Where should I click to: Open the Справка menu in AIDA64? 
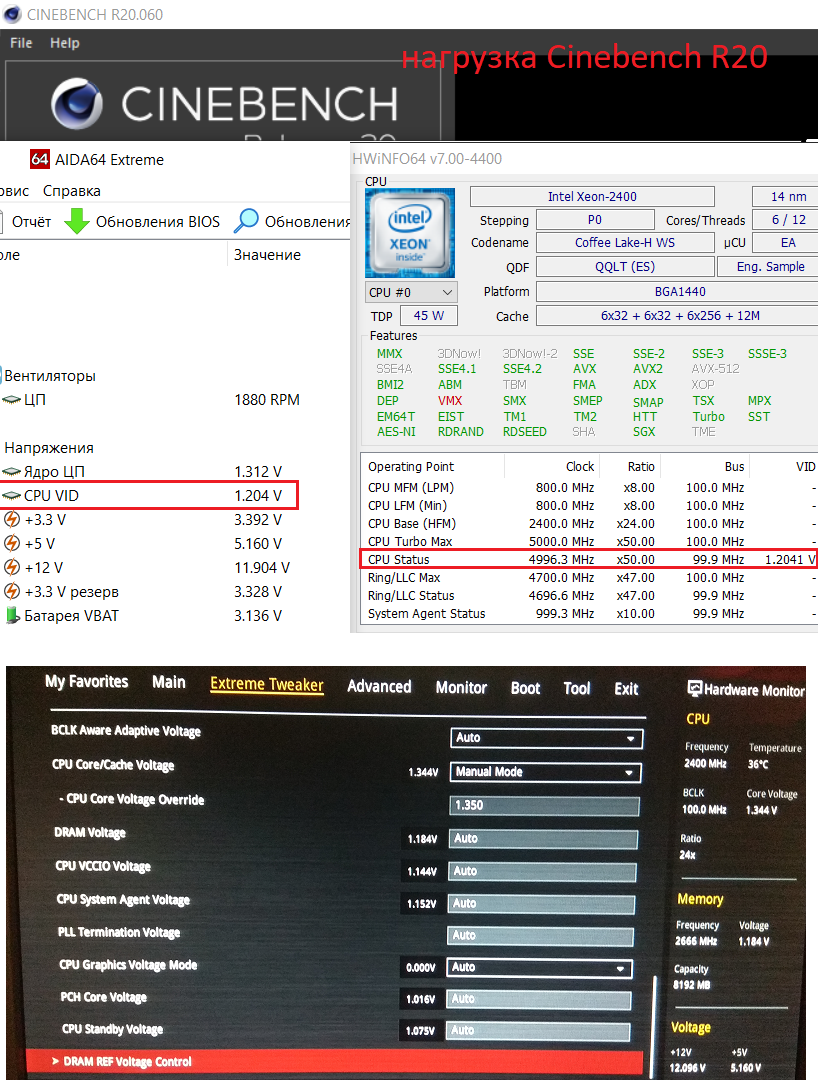[71, 190]
